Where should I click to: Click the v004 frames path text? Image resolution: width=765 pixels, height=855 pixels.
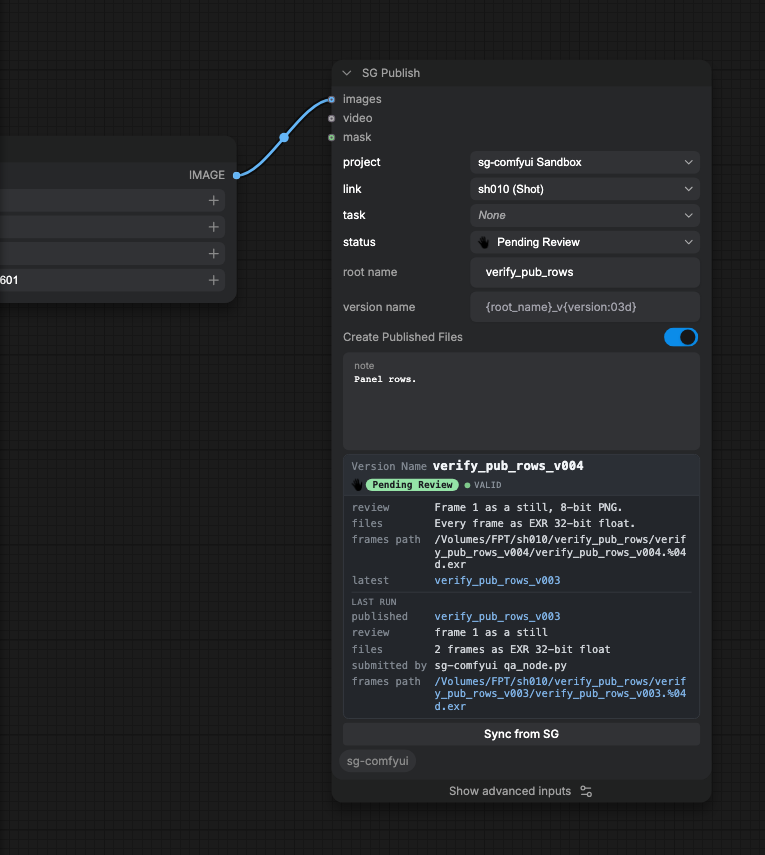point(560,552)
